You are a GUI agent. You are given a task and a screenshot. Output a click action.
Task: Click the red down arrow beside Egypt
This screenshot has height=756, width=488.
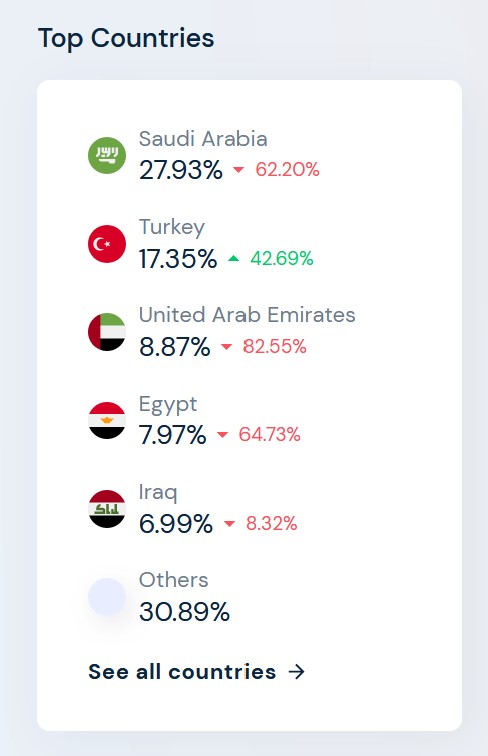(222, 435)
